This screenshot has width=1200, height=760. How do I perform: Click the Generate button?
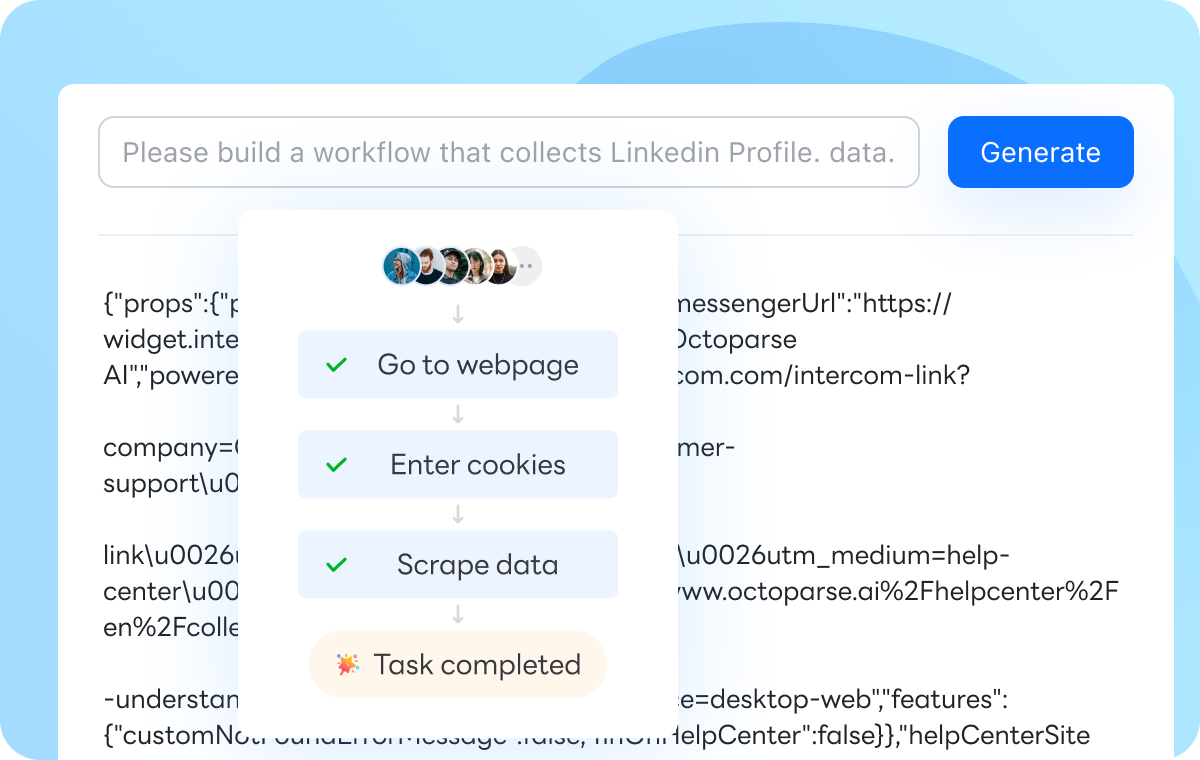coord(1040,152)
